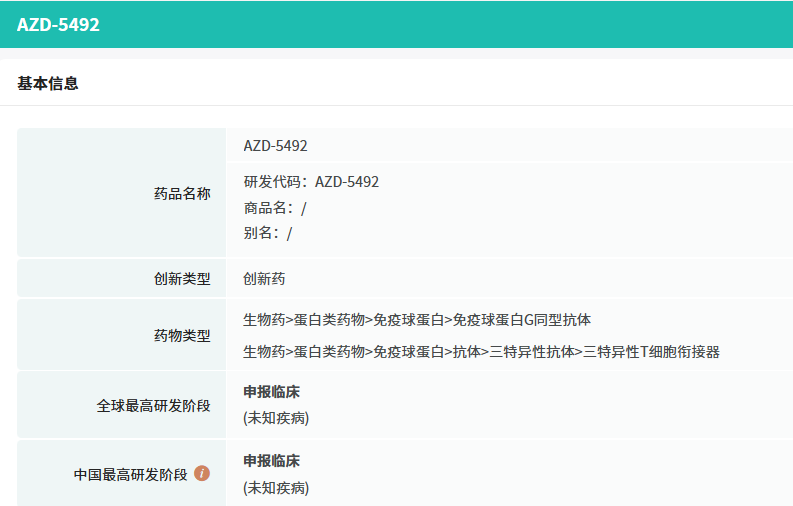Click 申报临床 under 全球最高研发阶段
This screenshot has height=506, width=793.
click(x=271, y=392)
